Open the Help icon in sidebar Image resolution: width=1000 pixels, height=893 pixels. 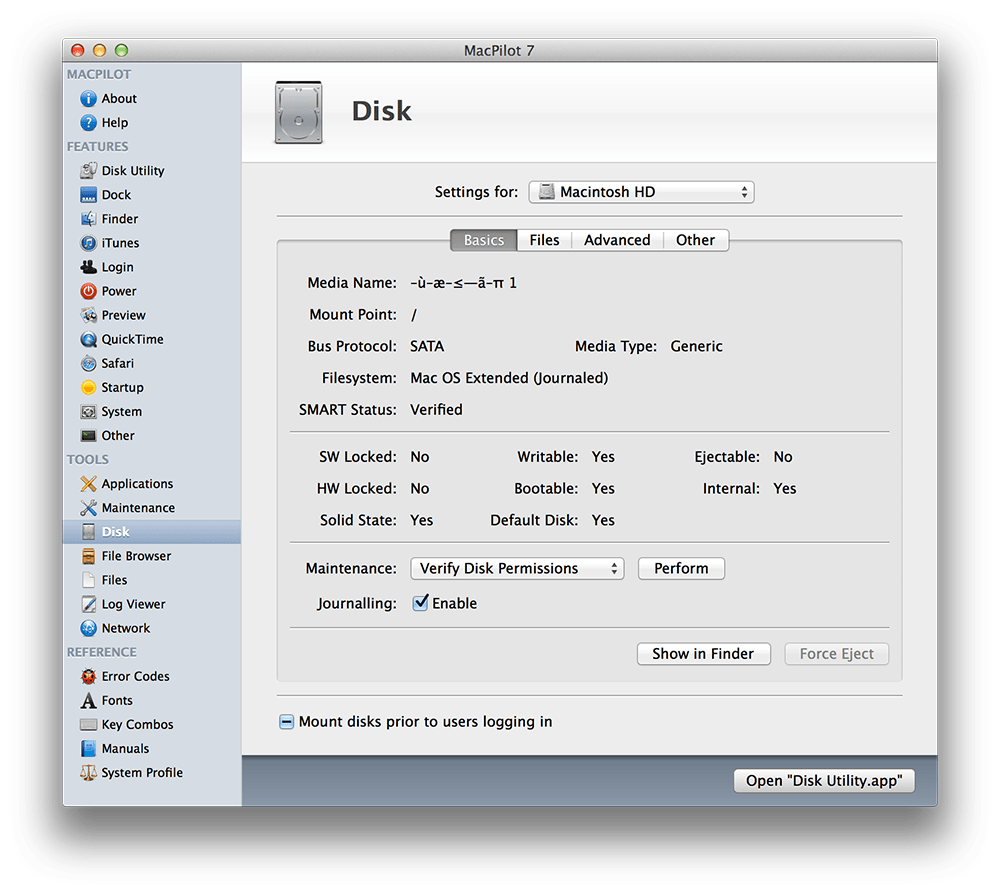click(x=88, y=122)
